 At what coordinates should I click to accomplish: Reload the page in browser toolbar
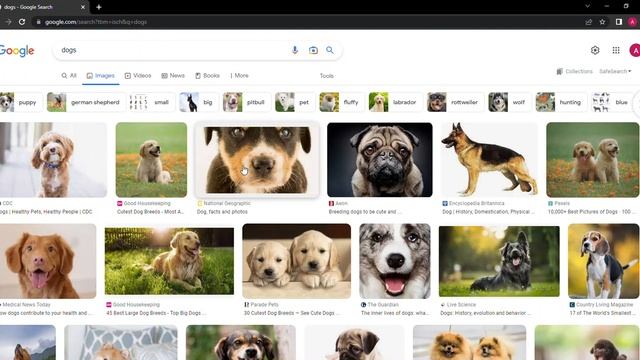[22, 22]
